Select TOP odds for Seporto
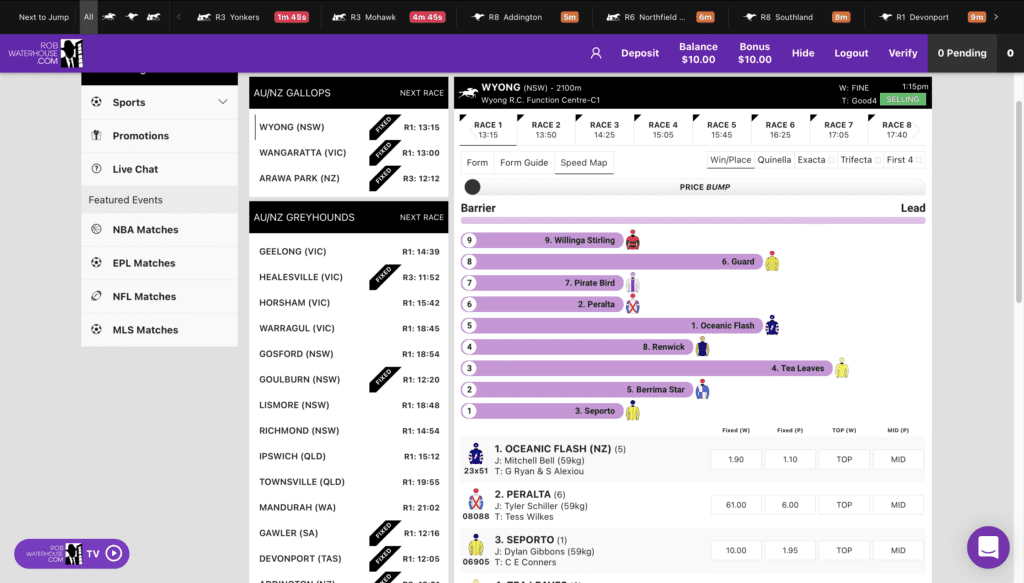Viewport: 1024px width, 583px height. click(844, 551)
